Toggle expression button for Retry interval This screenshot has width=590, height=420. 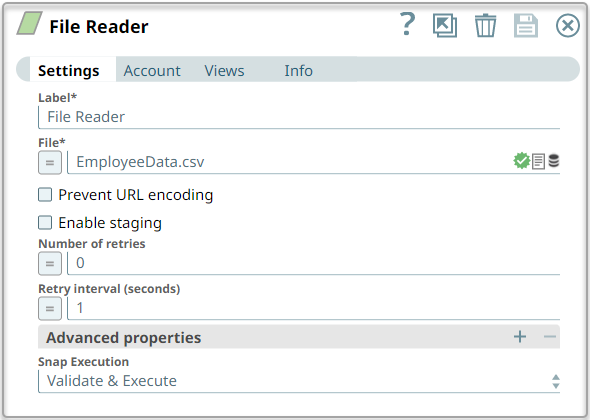[x=50, y=309]
